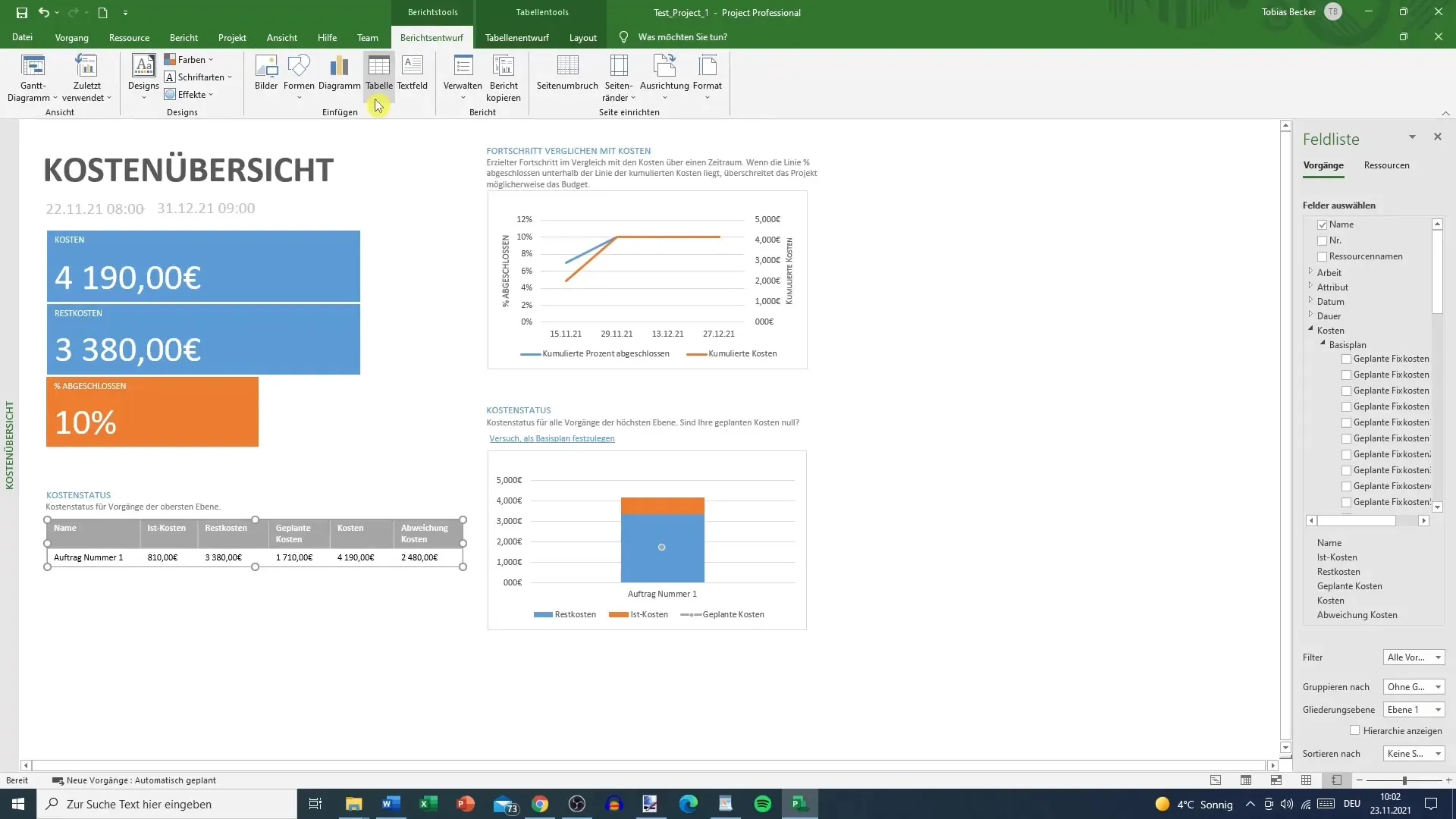
Task: Switch to the Tabellenentwurf tab
Action: [x=517, y=37]
